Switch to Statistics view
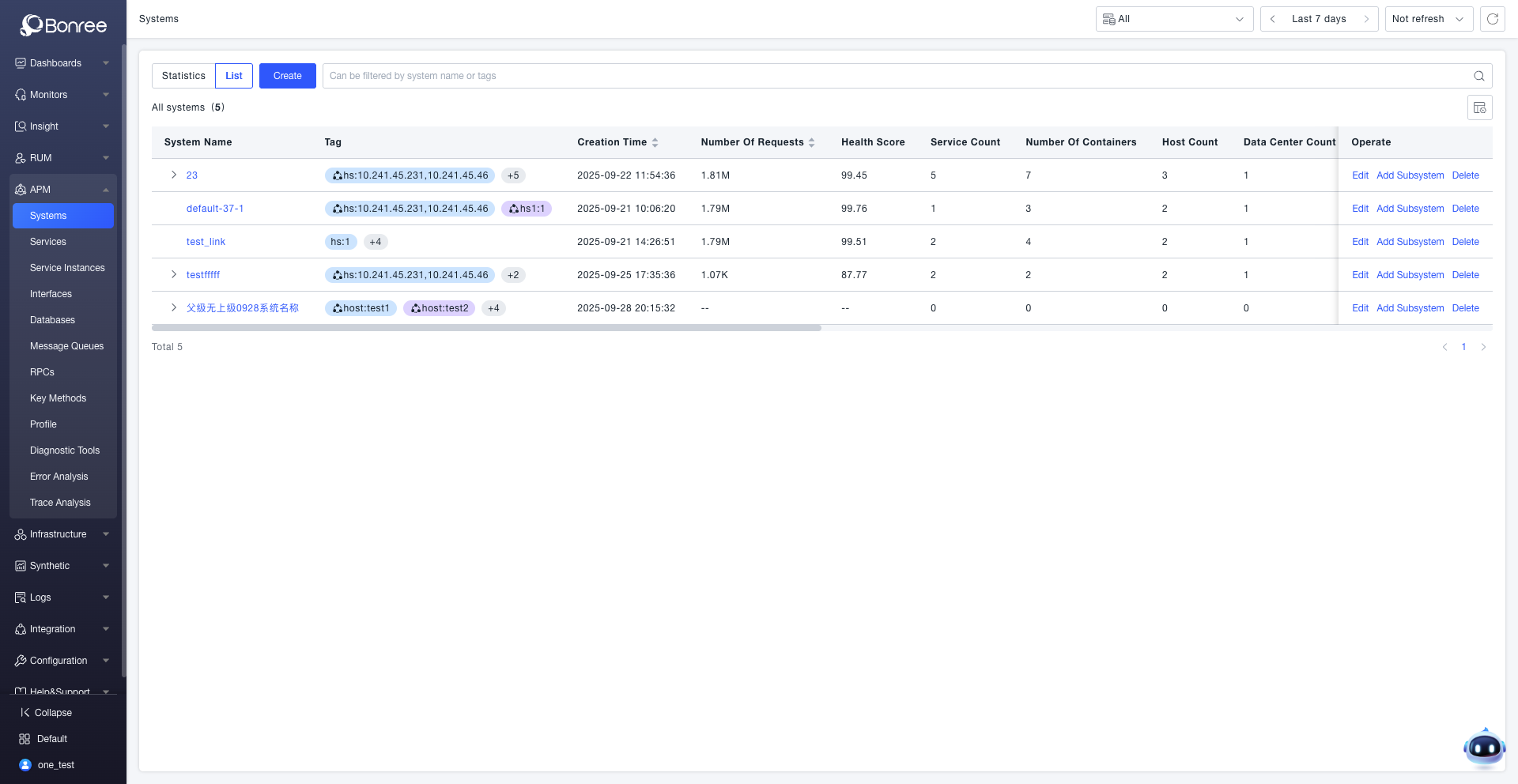The width and height of the screenshot is (1518, 784). coord(183,76)
